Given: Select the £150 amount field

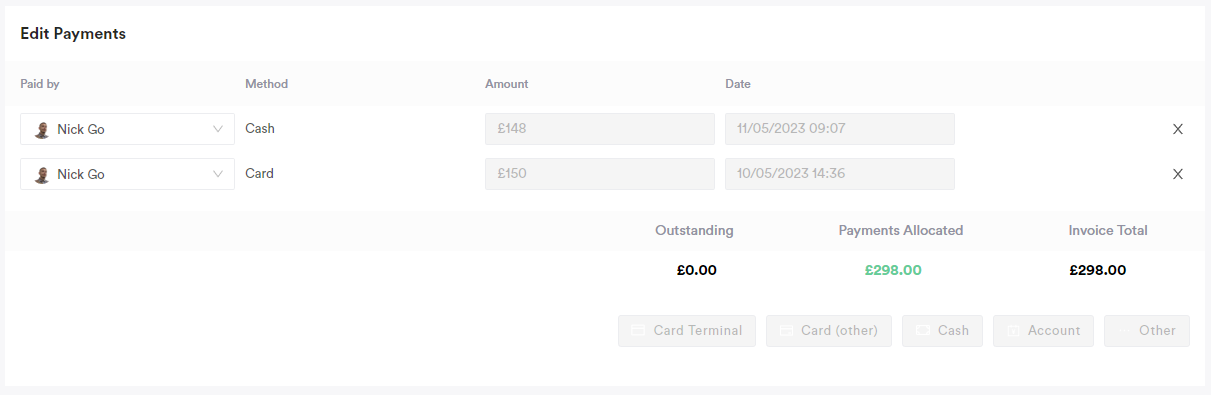Looking at the screenshot, I should coord(600,174).
